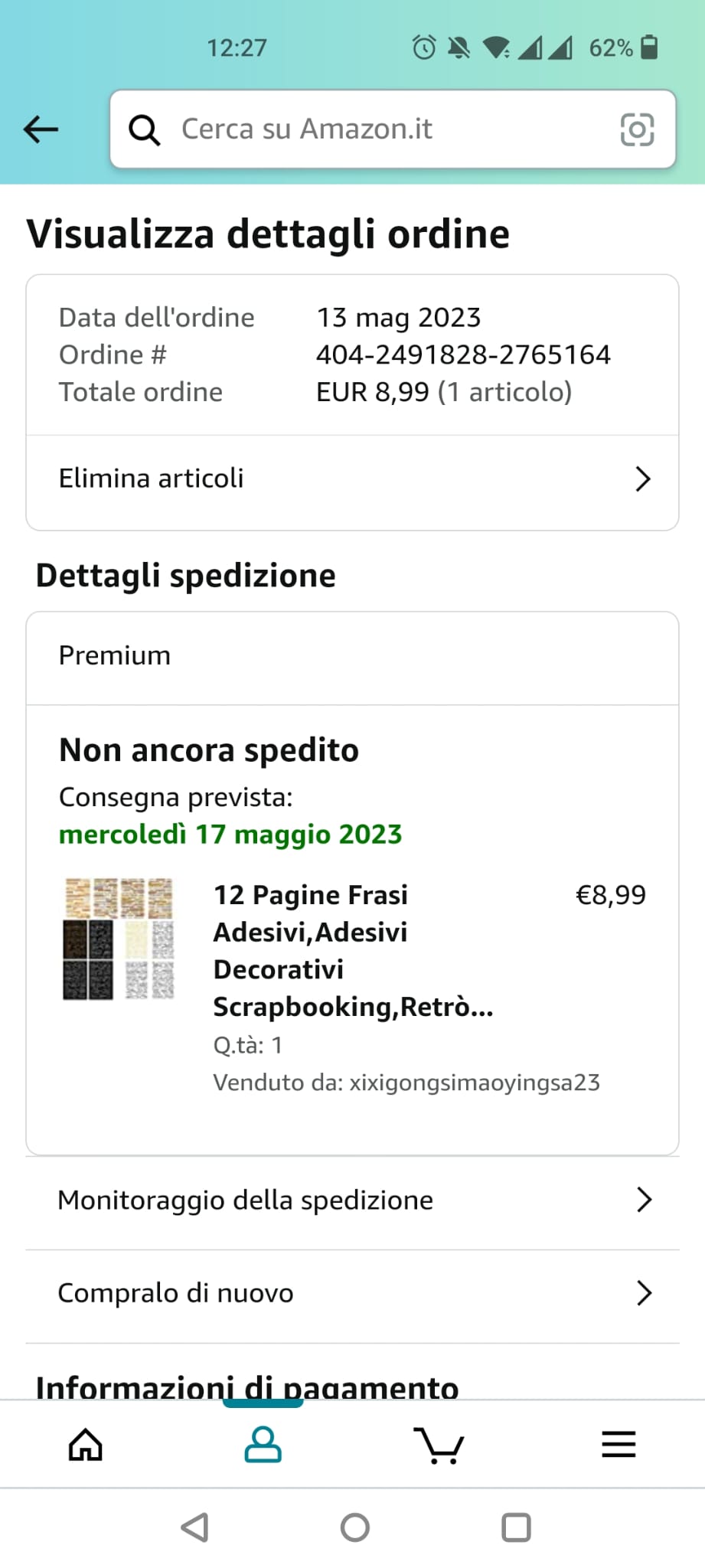
Task: Open the account profile tab icon
Action: click(263, 1445)
